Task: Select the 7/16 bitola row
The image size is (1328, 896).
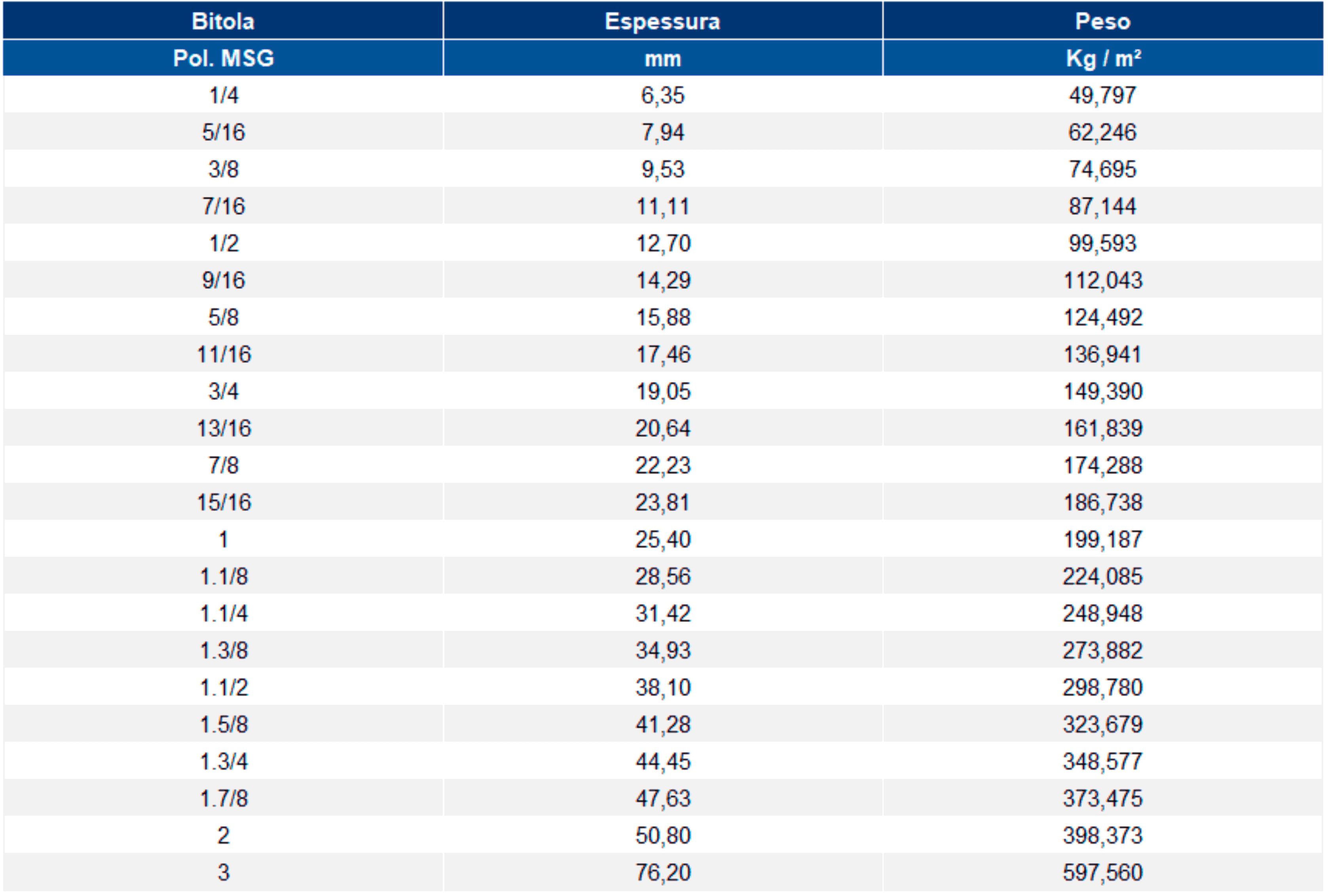Action: (662, 206)
